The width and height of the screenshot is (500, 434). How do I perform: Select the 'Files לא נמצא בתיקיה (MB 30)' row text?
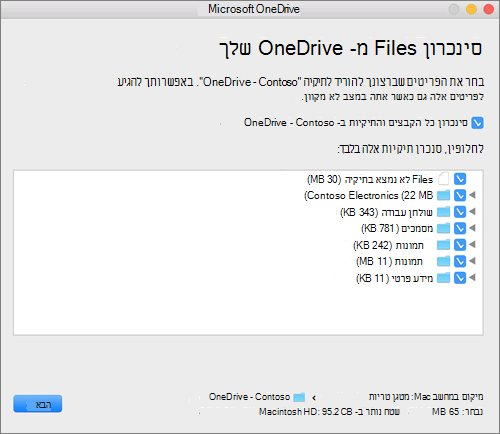coord(370,179)
